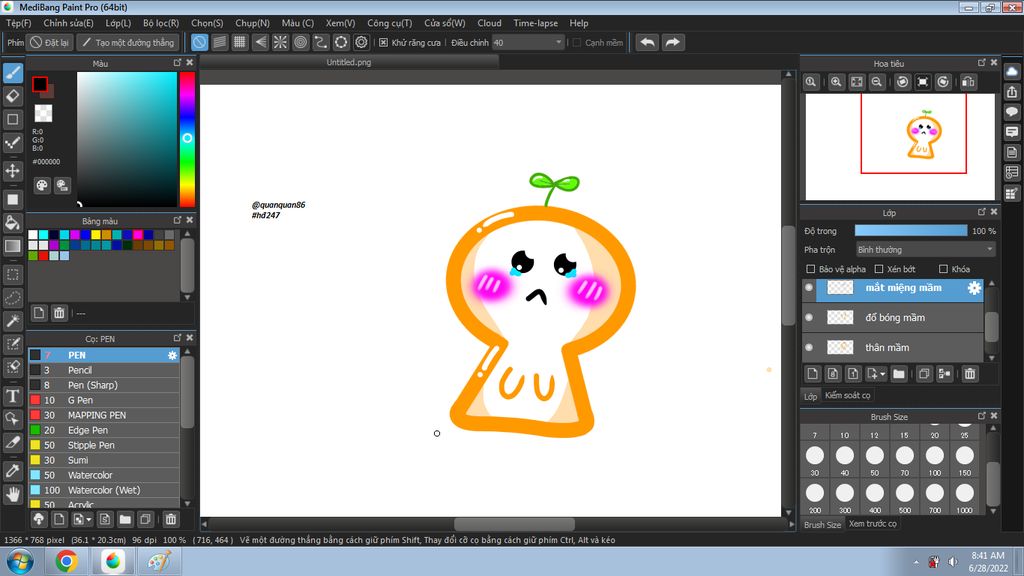
Task: Click the layer opacity Độ trong slider
Action: coord(911,231)
